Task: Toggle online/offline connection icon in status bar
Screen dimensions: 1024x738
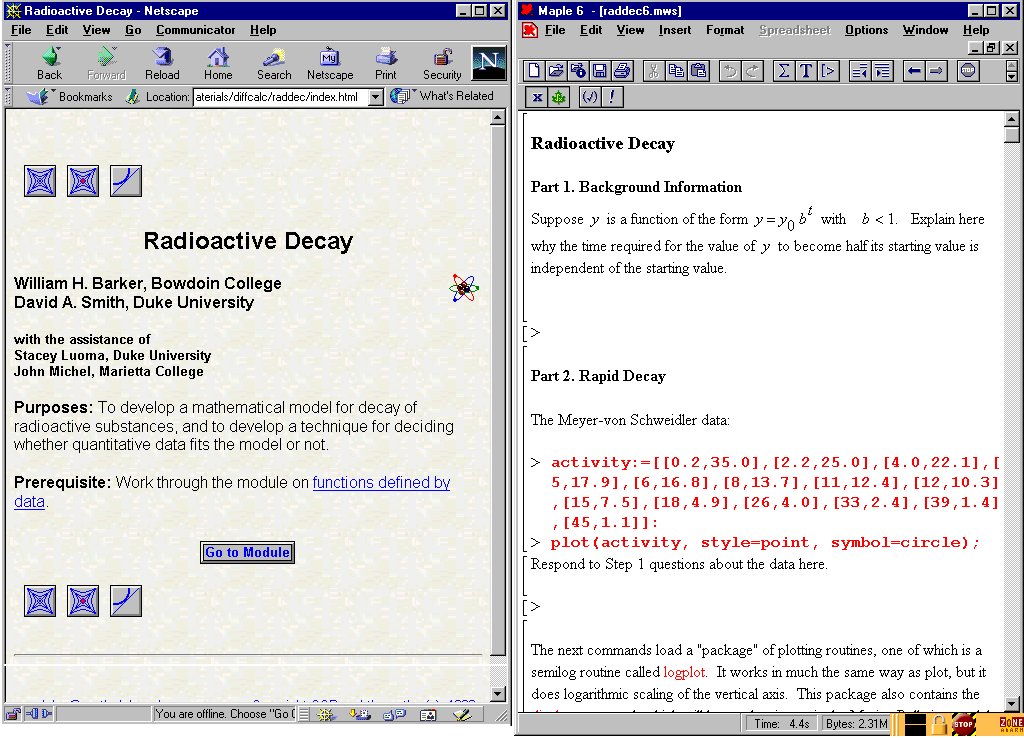Action: tap(38, 714)
